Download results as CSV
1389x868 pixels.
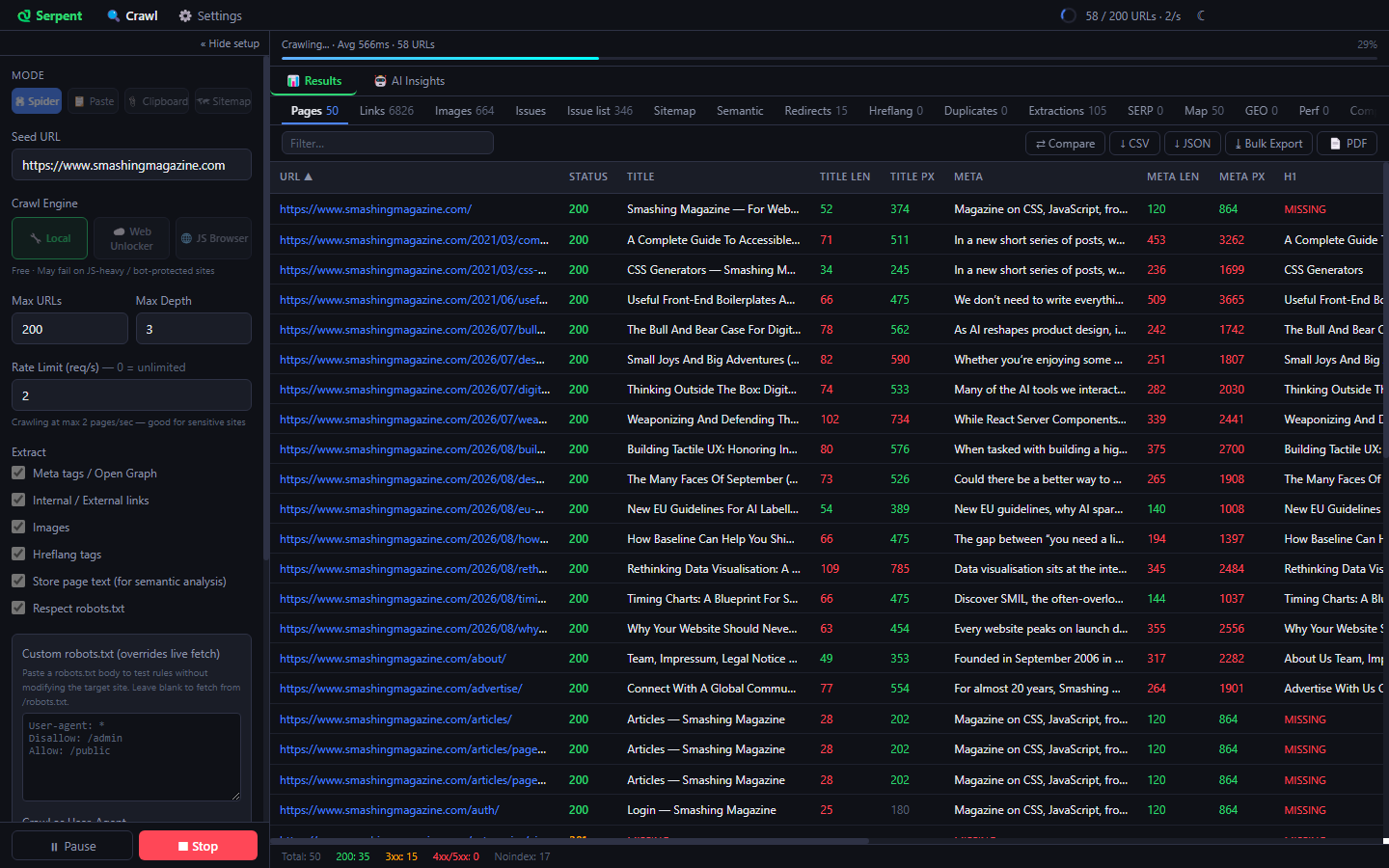click(1134, 143)
